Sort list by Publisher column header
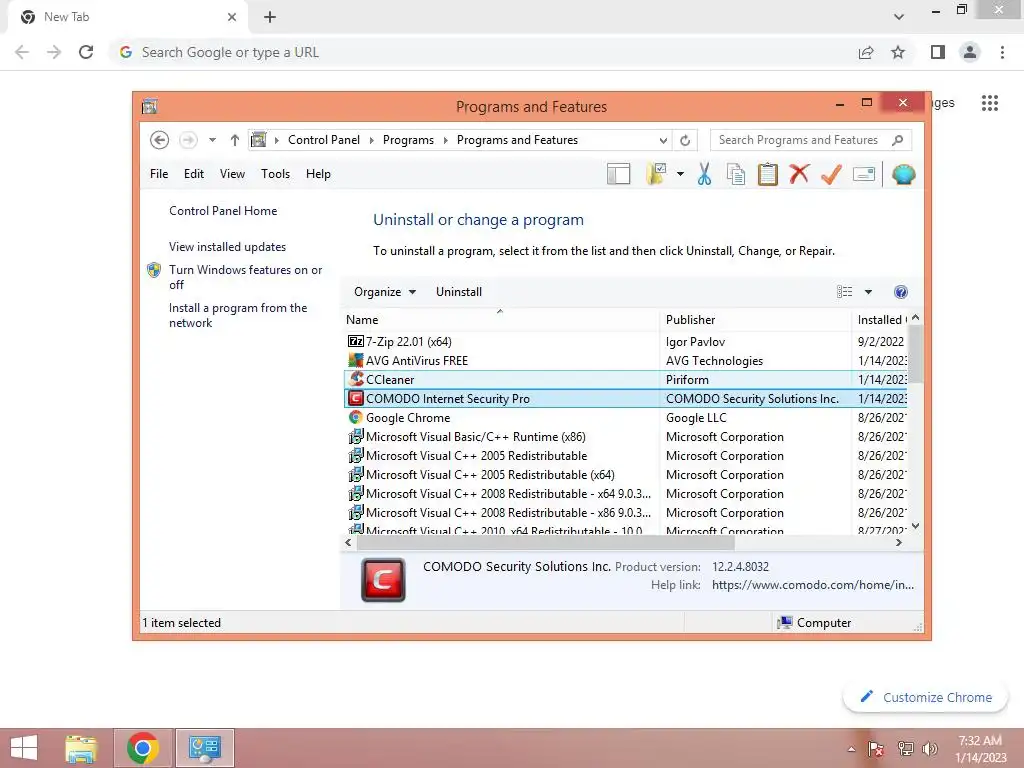 pos(755,319)
